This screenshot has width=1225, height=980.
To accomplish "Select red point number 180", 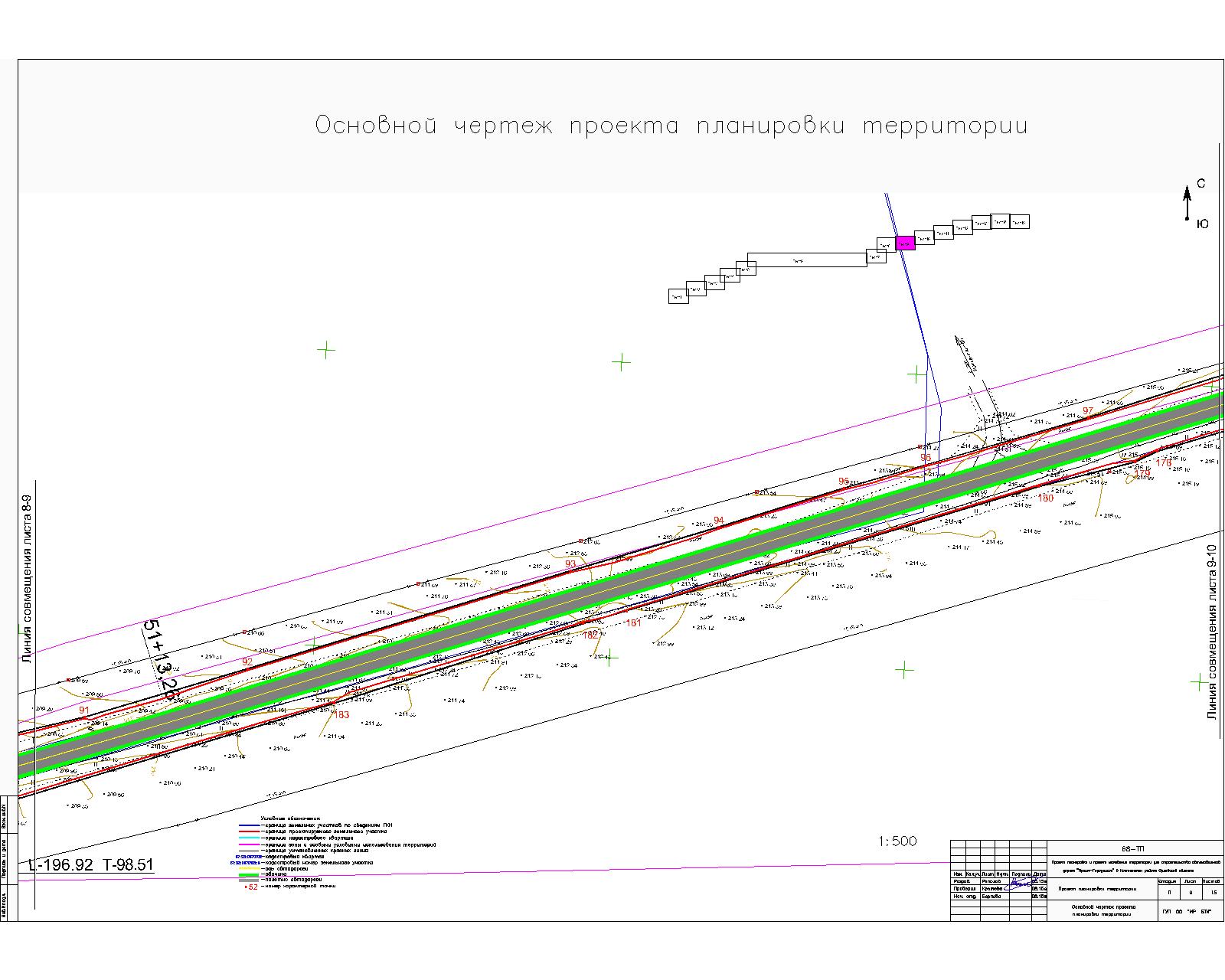I will coord(1046,498).
